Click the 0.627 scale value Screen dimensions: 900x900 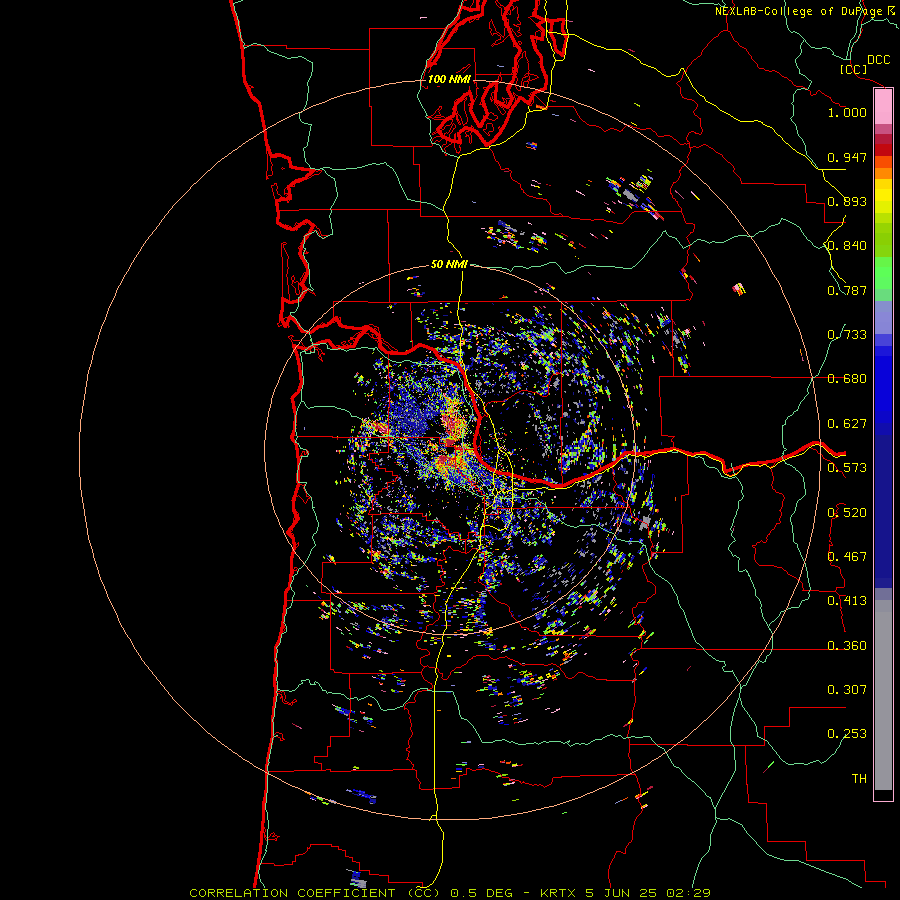point(847,424)
